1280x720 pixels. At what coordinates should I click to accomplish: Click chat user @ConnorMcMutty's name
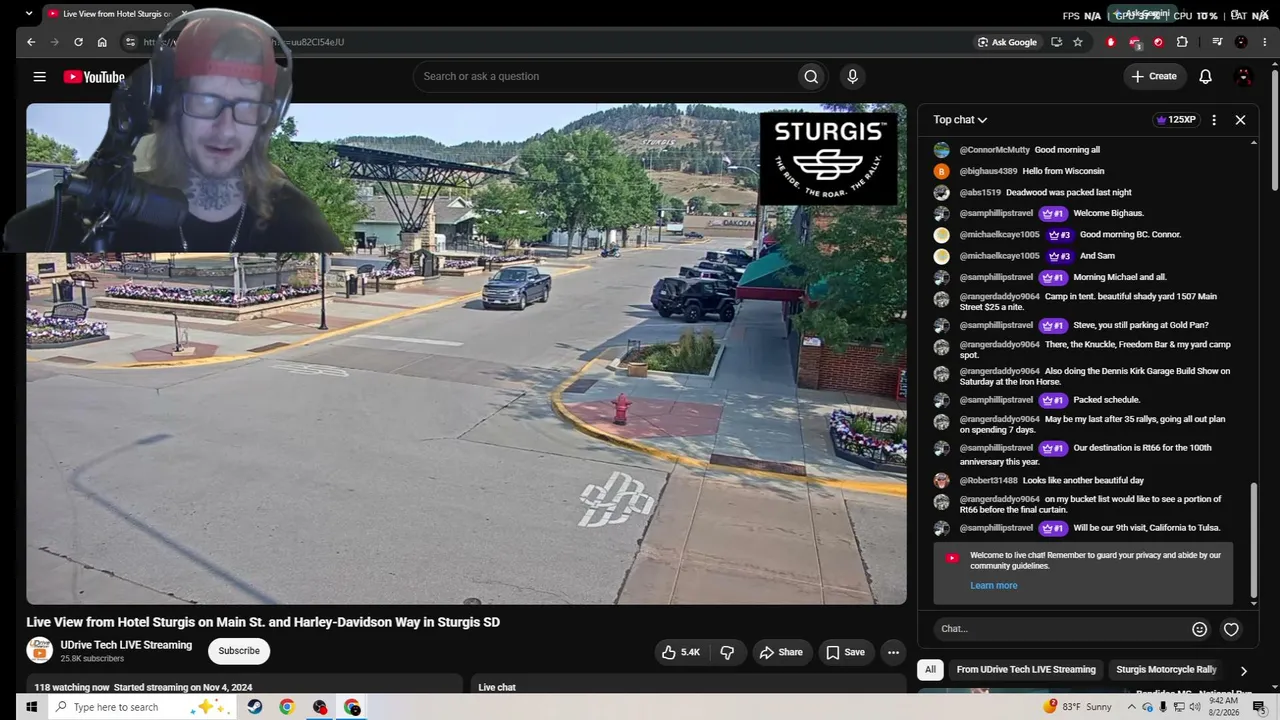994,150
